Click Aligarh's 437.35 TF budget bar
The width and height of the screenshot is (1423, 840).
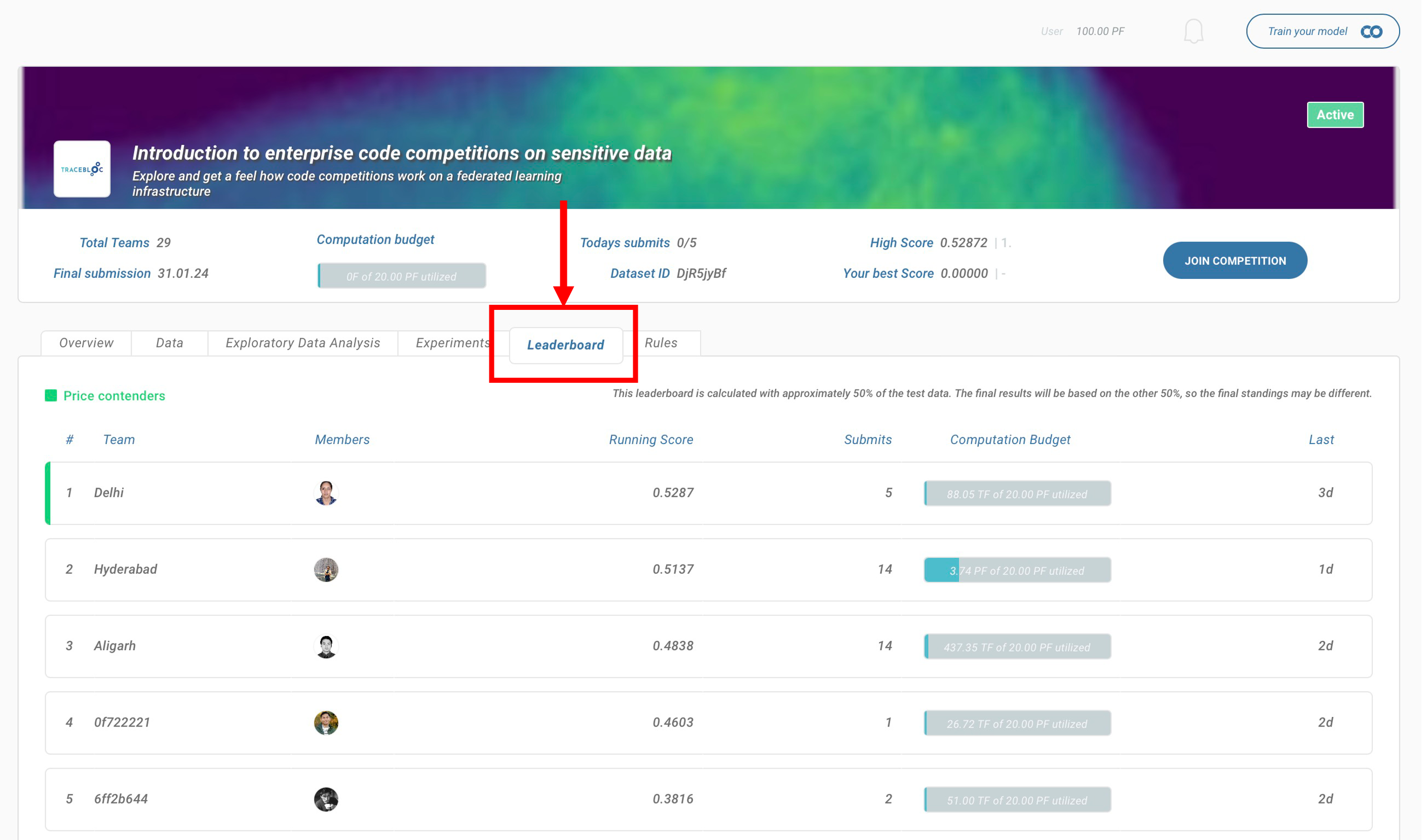click(x=1017, y=647)
